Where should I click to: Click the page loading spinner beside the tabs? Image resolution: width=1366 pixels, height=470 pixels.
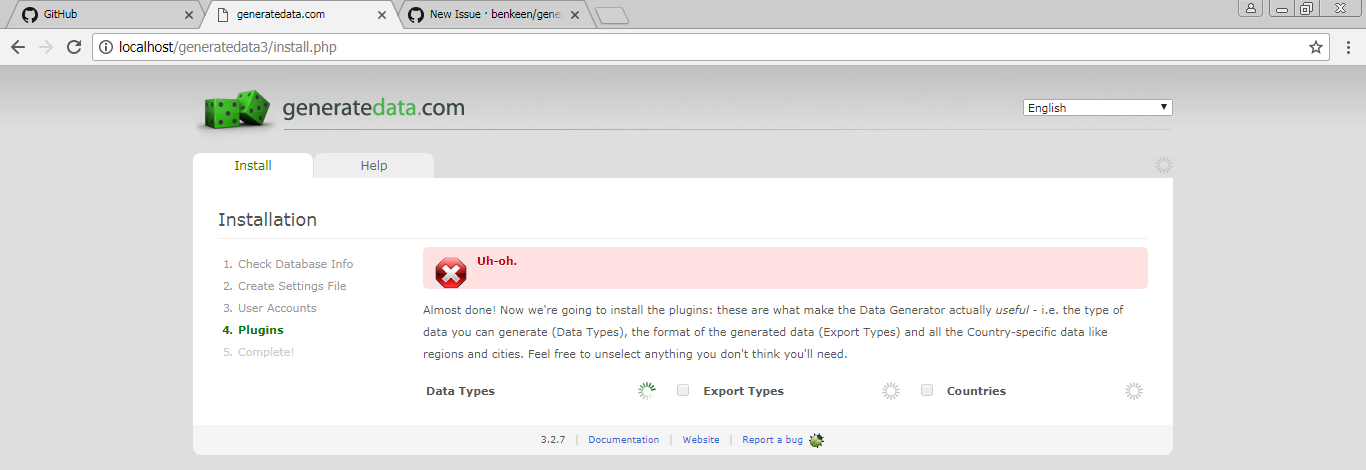click(1163, 165)
